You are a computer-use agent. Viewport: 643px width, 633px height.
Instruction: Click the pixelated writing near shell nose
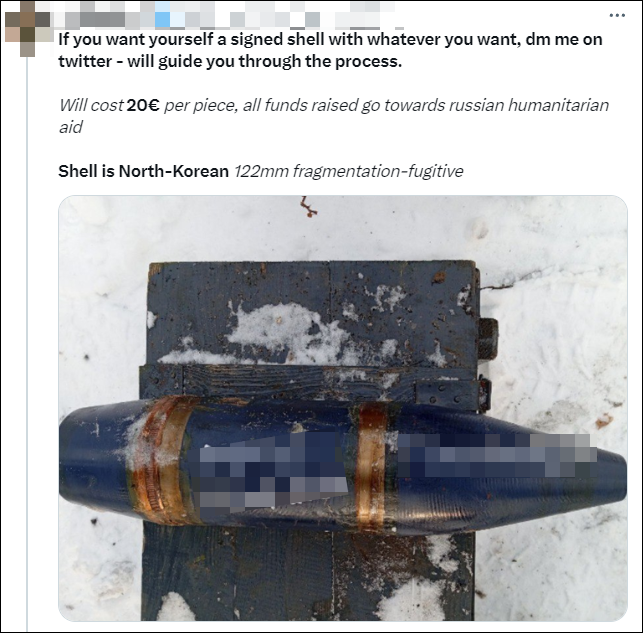pos(496,455)
